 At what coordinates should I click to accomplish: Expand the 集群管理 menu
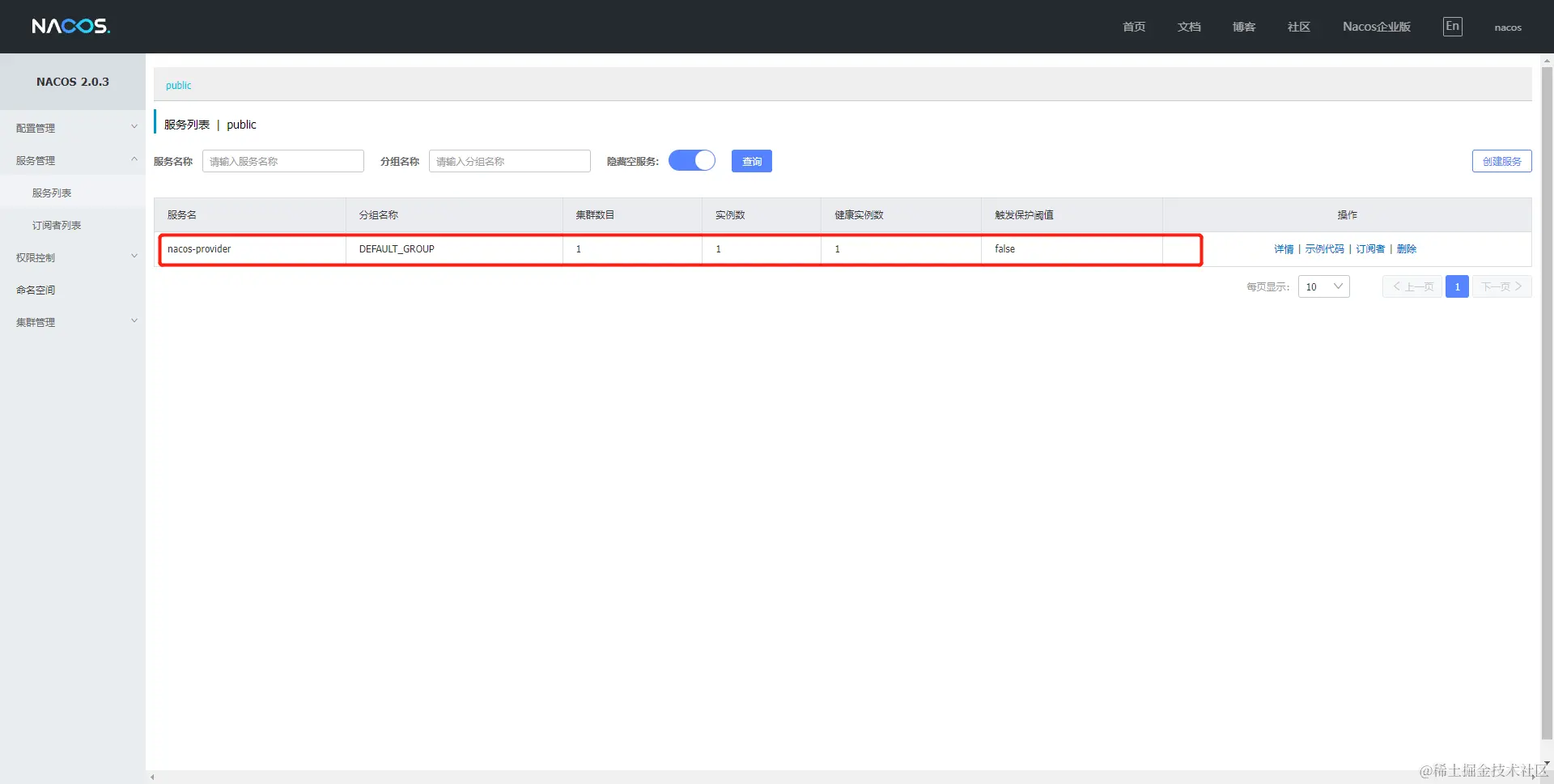click(73, 322)
